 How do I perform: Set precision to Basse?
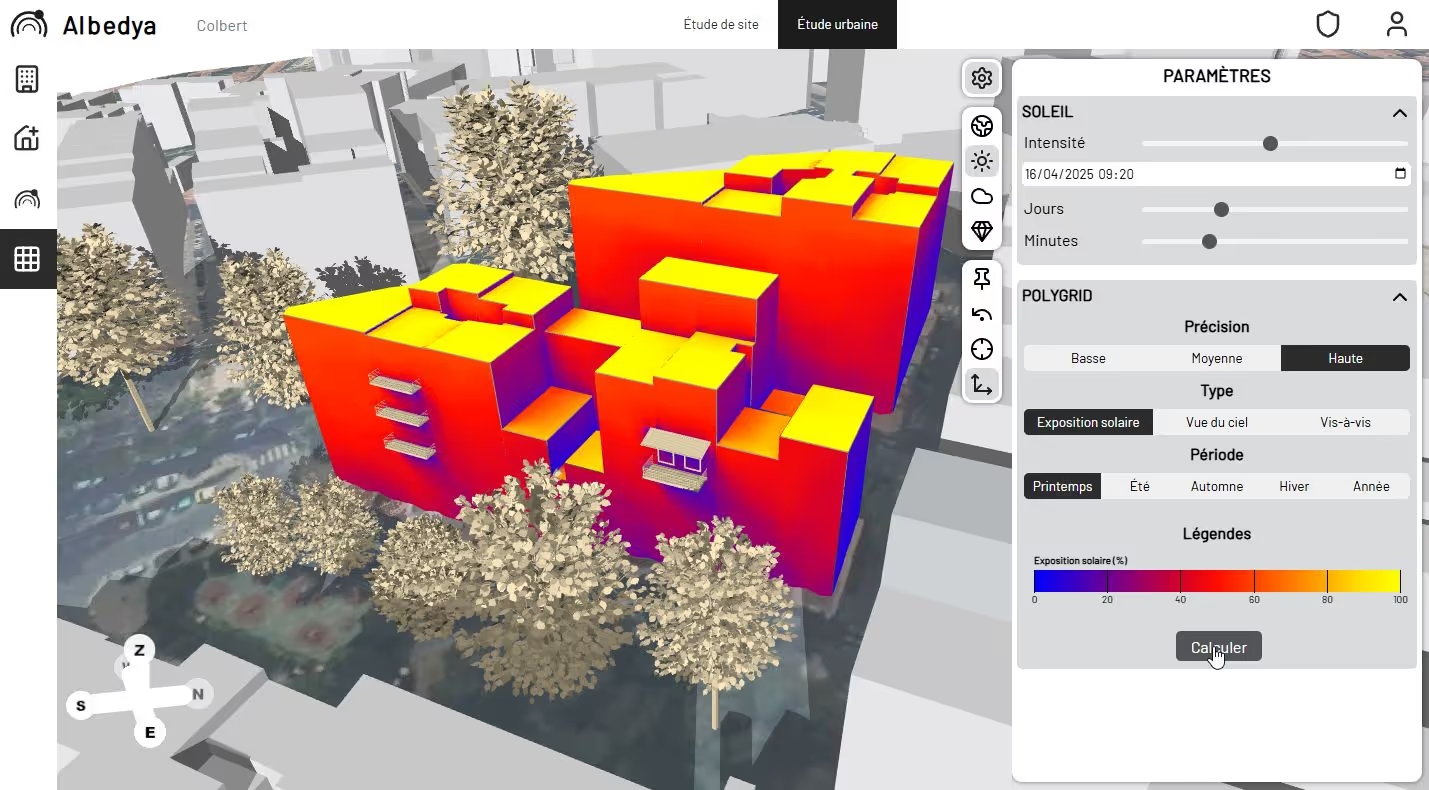[x=1088, y=358]
